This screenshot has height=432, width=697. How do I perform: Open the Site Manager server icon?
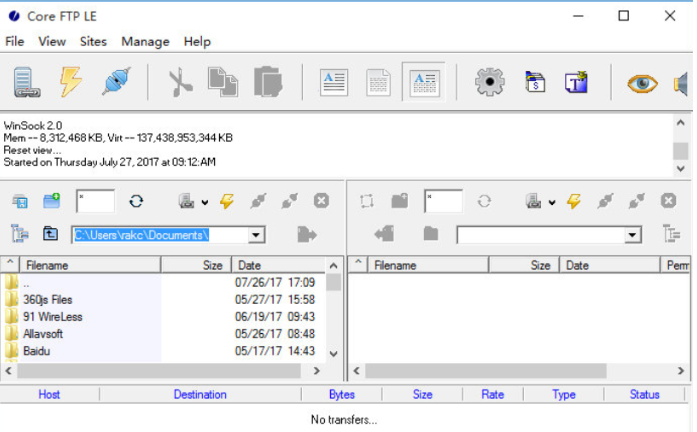point(27,82)
